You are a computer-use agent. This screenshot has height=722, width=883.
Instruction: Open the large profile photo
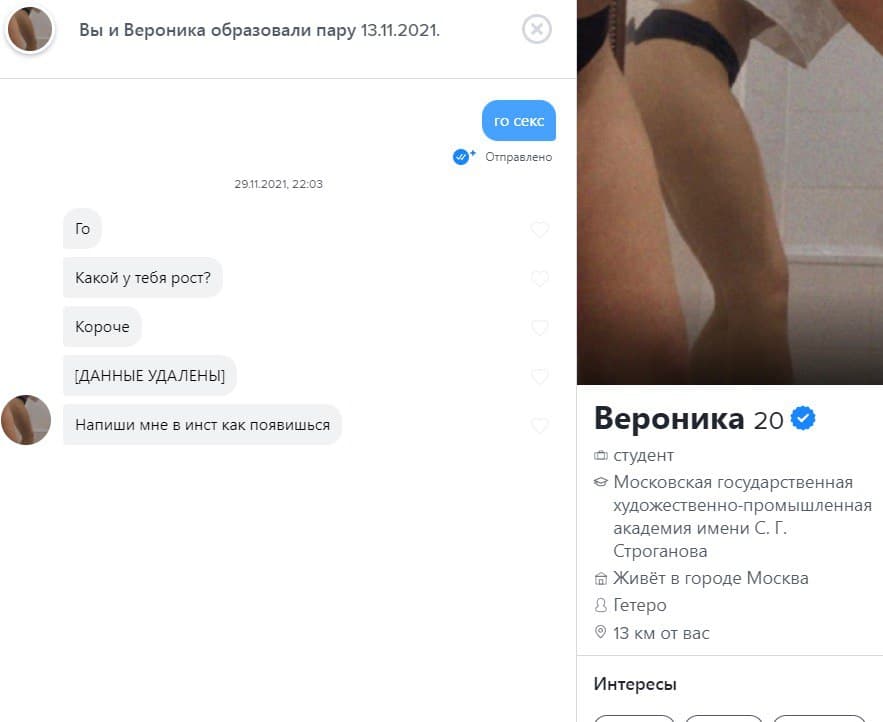pos(730,192)
